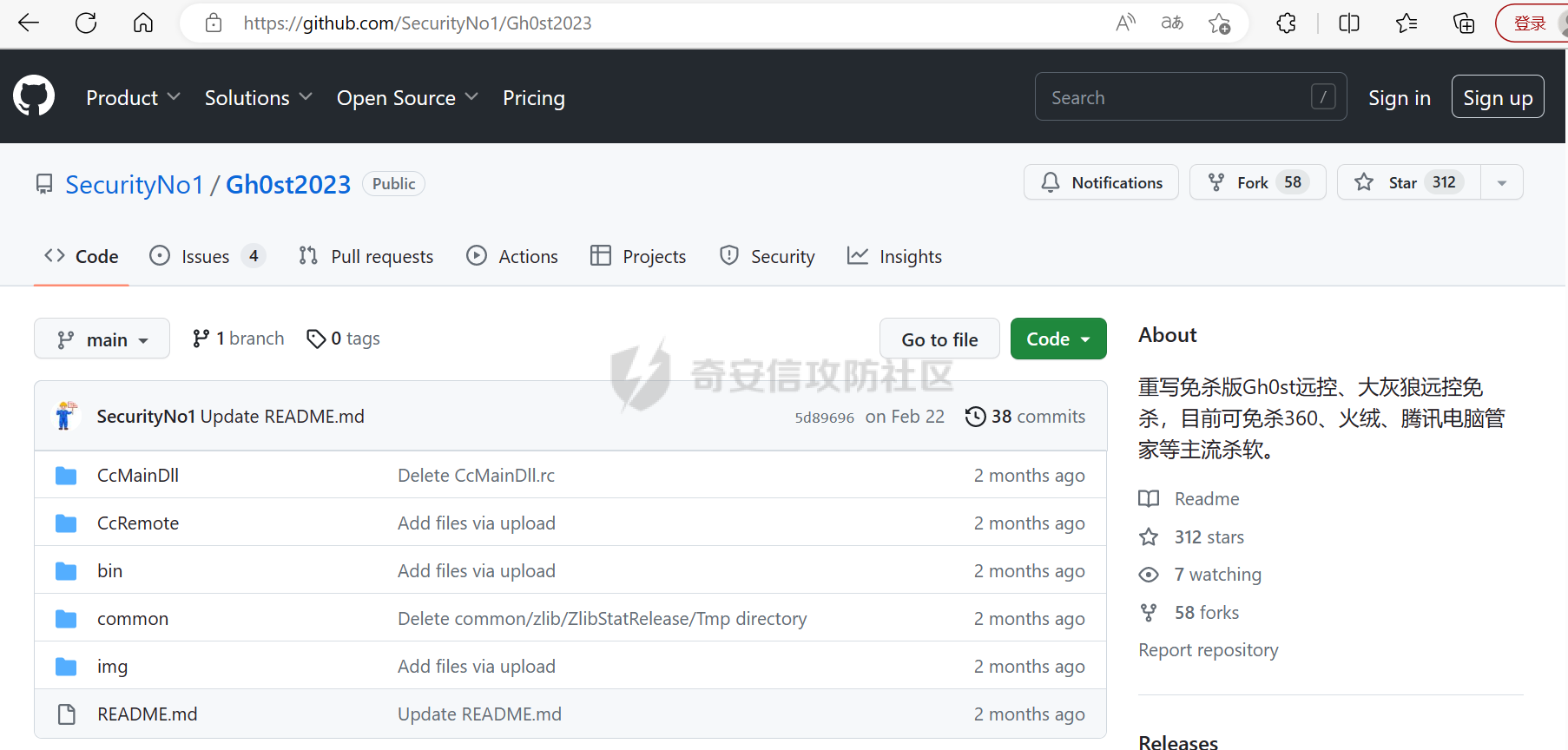Open the star lists dropdown arrow
This screenshot has height=750, width=1568.
point(1502,182)
